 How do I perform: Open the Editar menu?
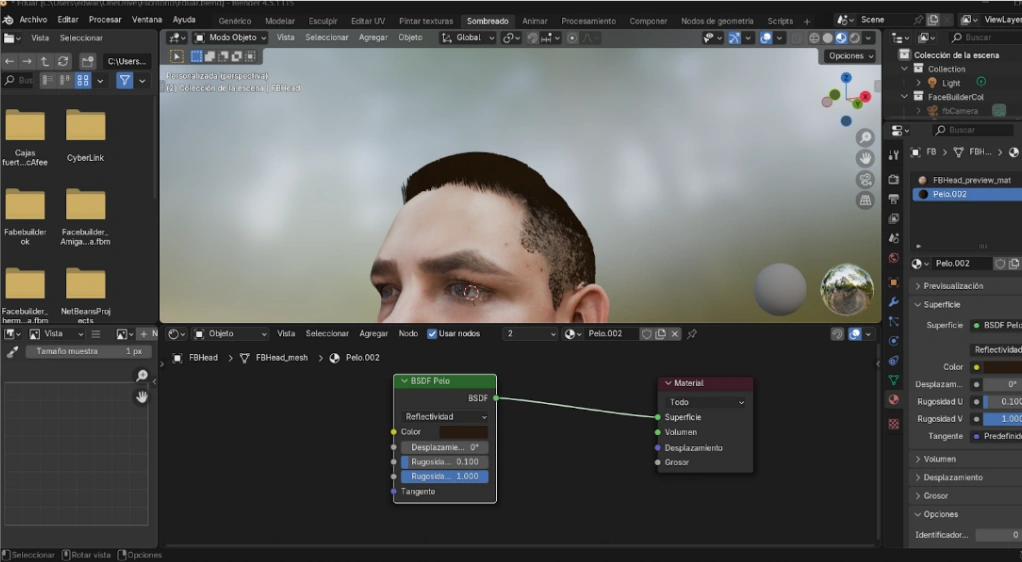point(68,20)
